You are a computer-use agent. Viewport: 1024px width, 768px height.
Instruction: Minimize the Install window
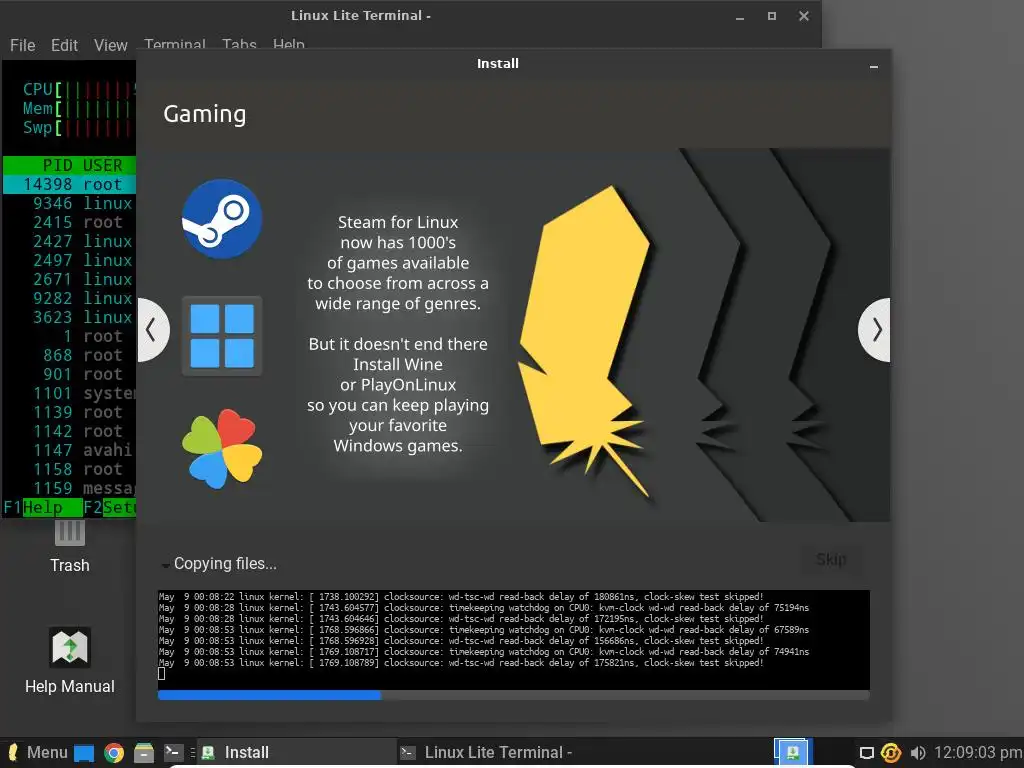[873, 67]
